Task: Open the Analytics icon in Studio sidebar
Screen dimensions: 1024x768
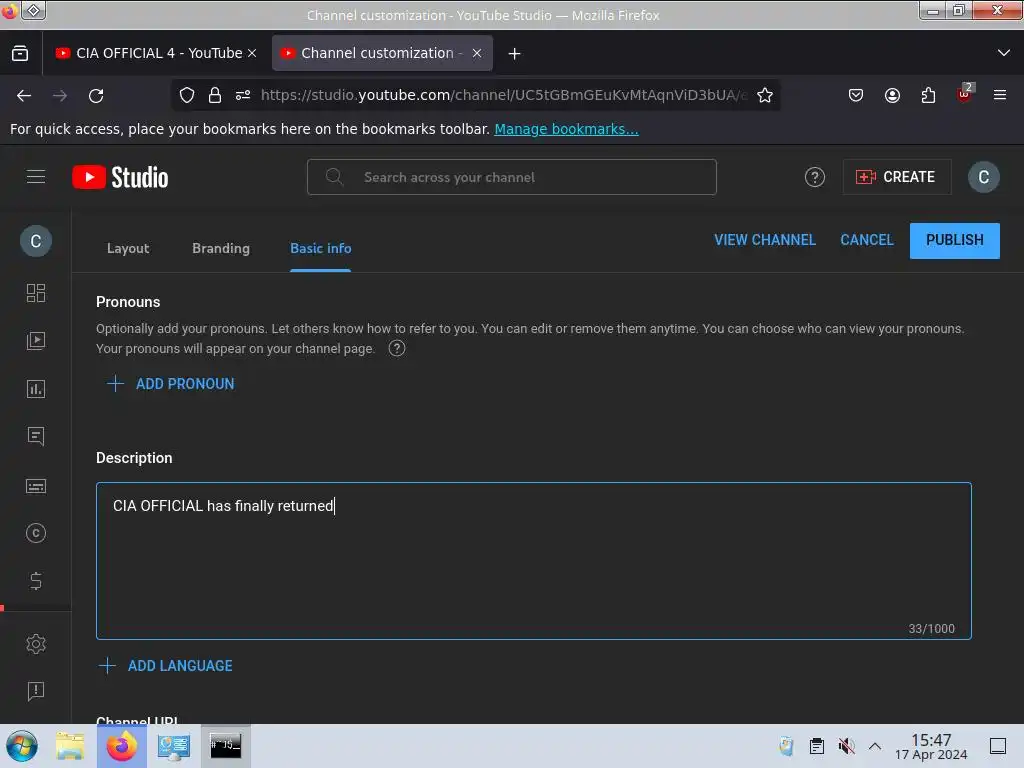Action: point(36,389)
